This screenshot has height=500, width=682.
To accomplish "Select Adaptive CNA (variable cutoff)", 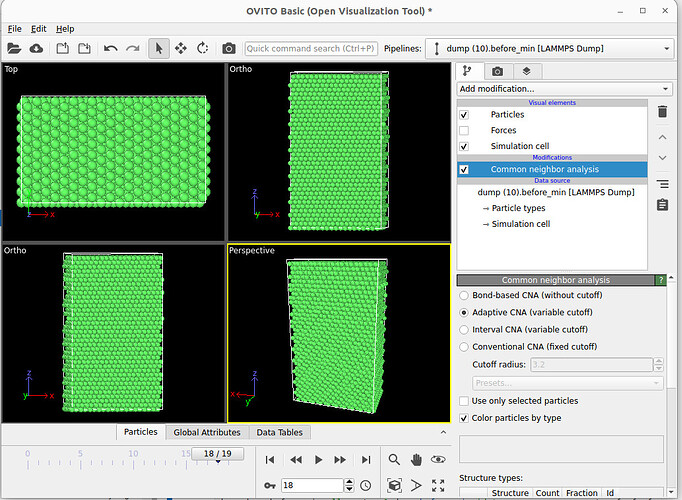I will click(x=464, y=312).
